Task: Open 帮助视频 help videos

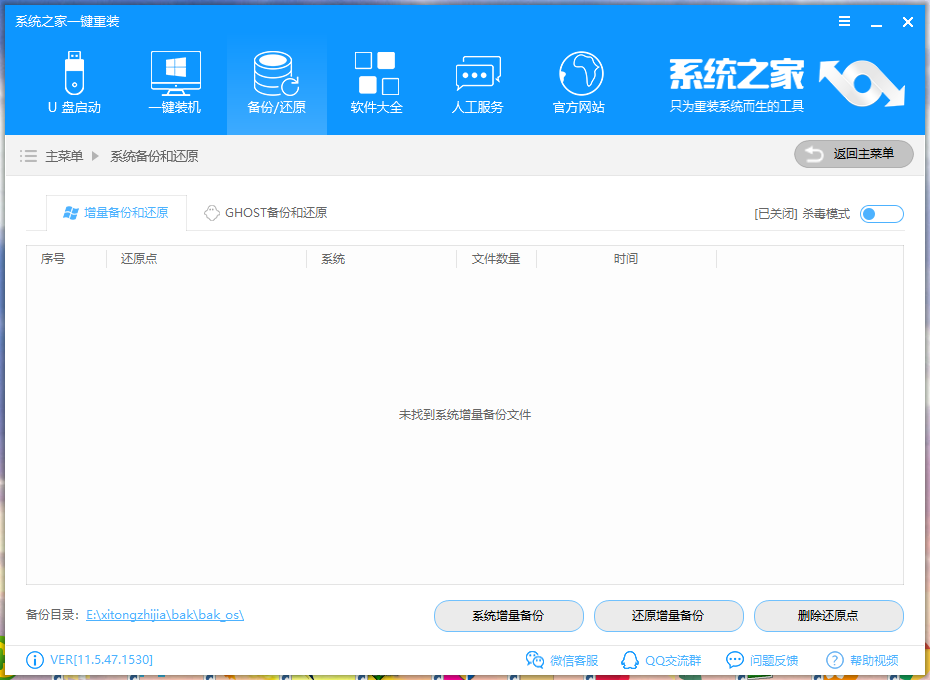Action: pos(862,660)
